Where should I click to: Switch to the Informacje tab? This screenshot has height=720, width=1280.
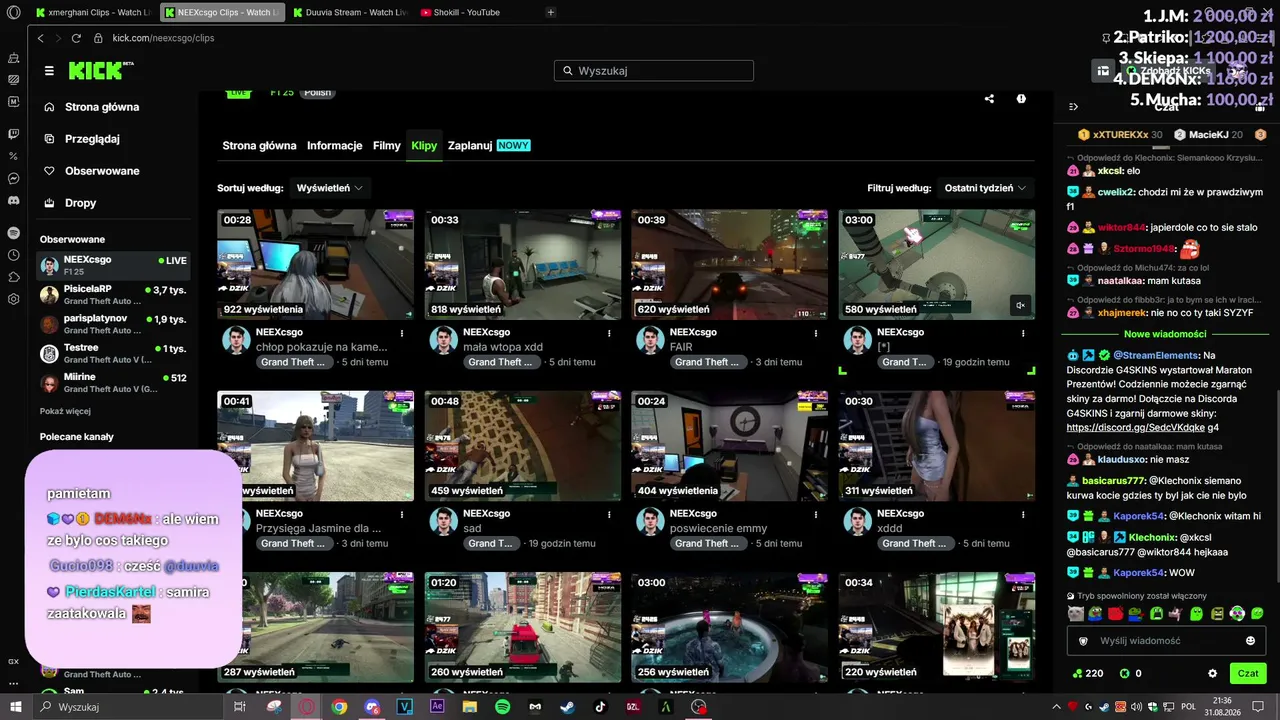click(335, 145)
